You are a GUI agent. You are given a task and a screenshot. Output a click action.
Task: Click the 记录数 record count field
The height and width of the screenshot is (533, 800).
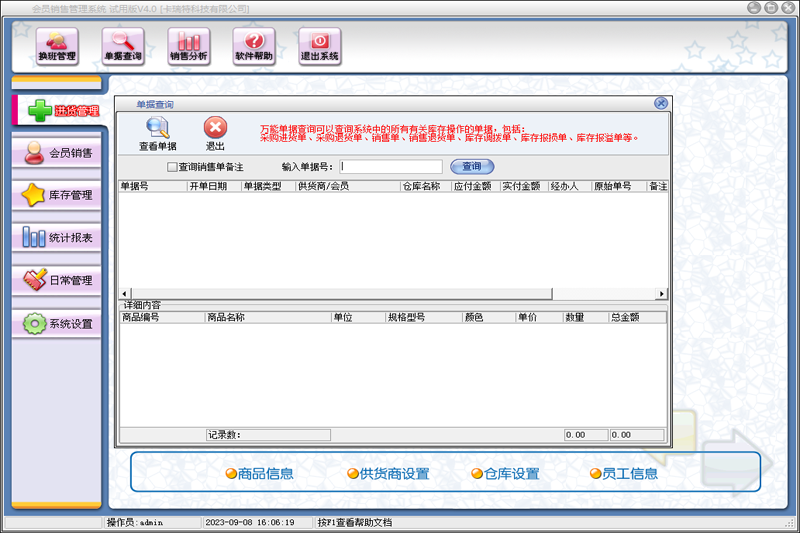tap(268, 435)
